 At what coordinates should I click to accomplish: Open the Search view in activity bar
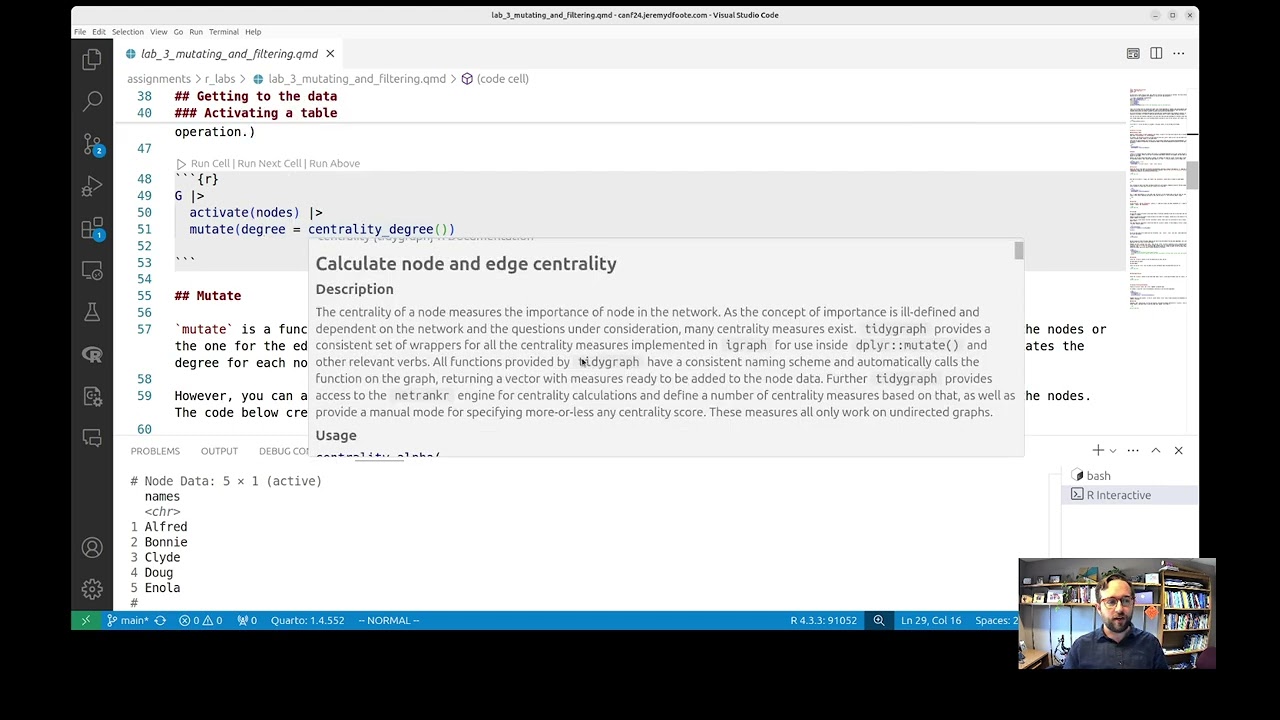click(92, 101)
